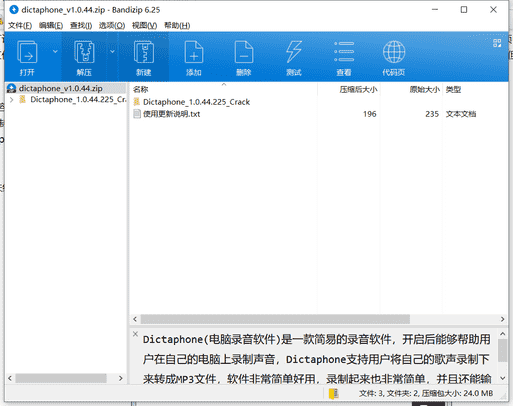The image size is (513, 406).
Task: Select the Dictaphone_1.0.44.225_Crack folder row
Action: 196,102
